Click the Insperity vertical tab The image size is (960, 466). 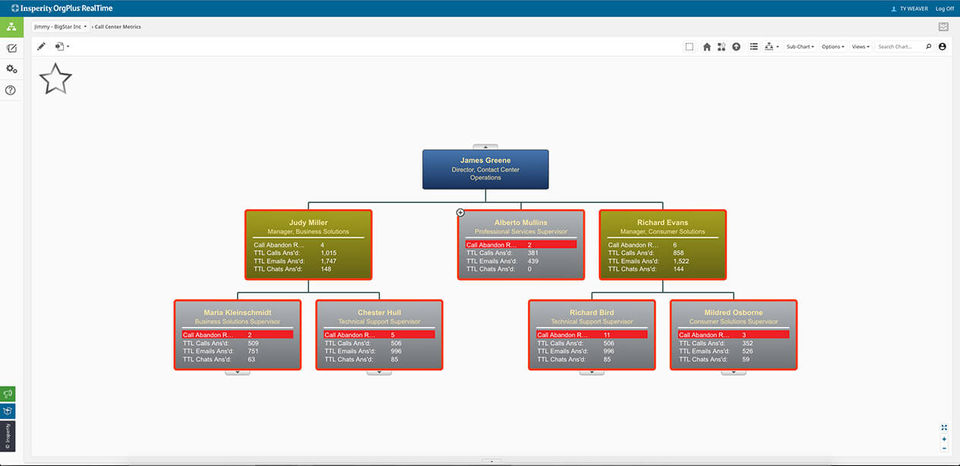(7, 436)
